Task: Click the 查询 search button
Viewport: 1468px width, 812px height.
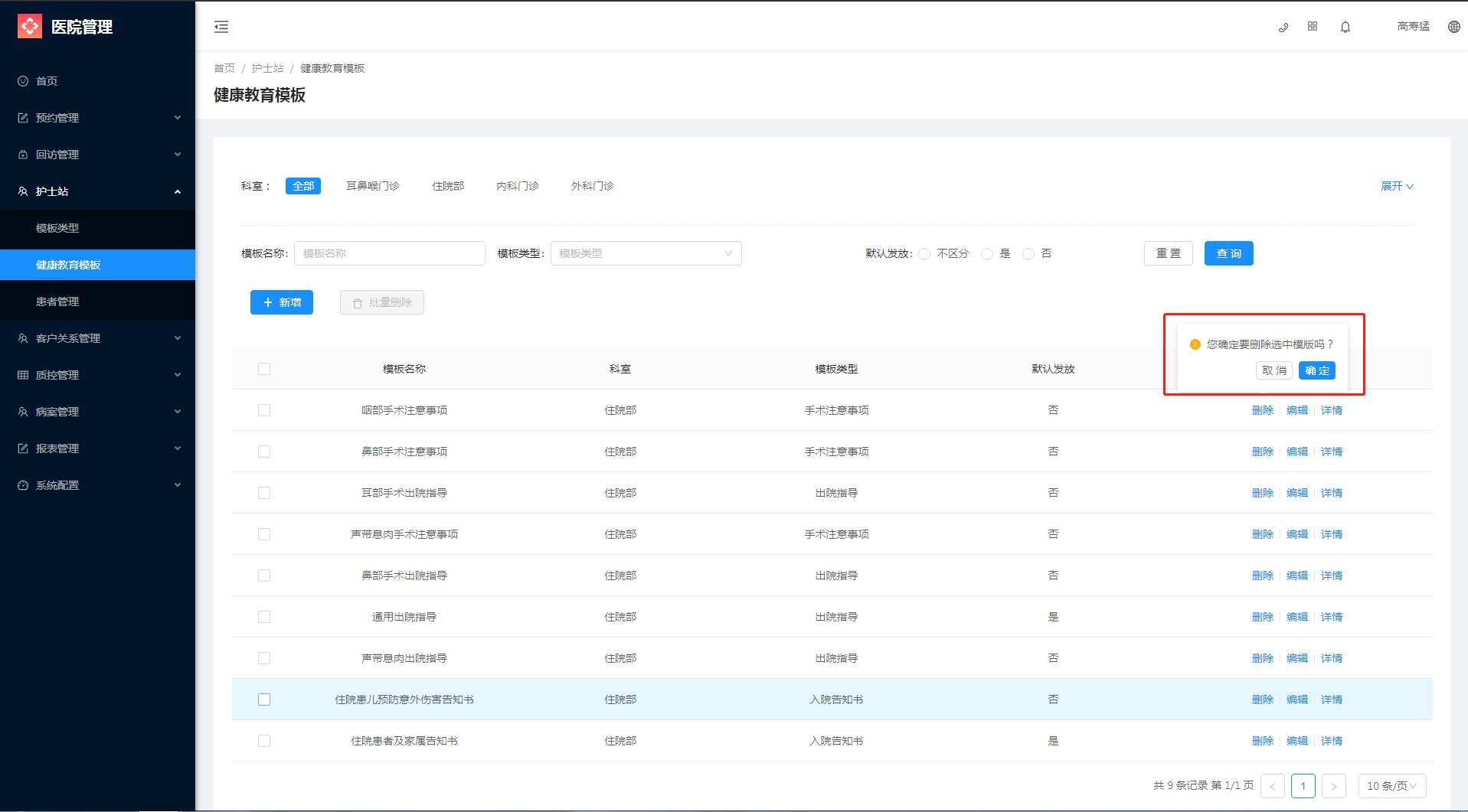Action: click(1229, 253)
